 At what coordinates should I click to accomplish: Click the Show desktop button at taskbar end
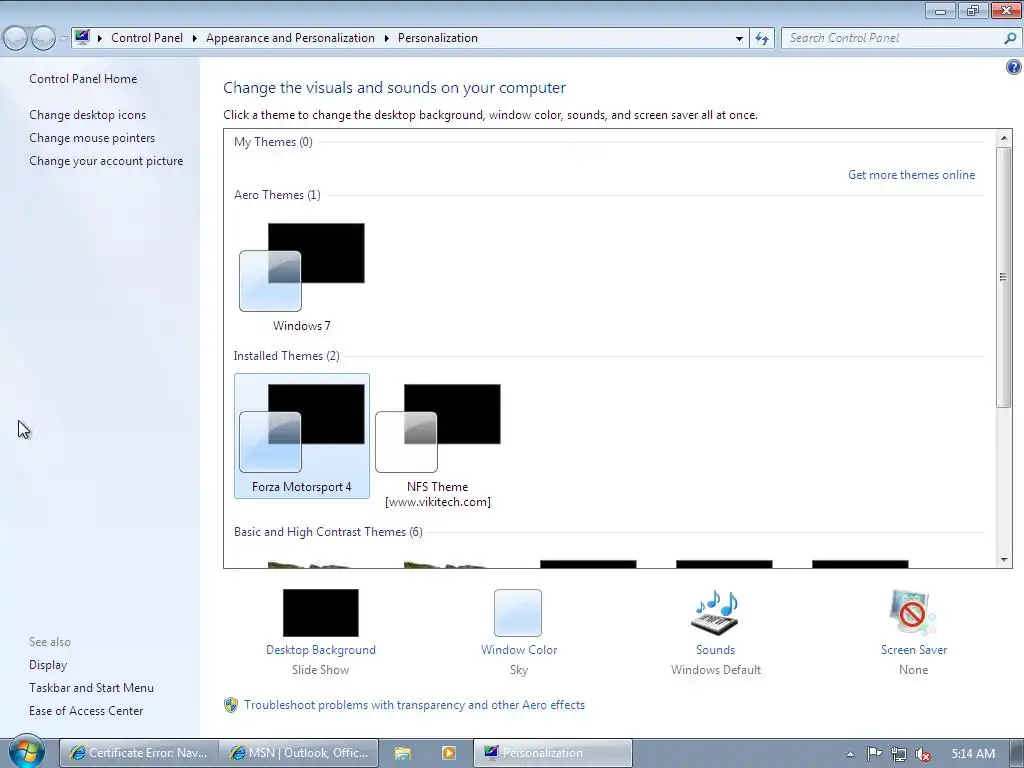tap(1018, 753)
